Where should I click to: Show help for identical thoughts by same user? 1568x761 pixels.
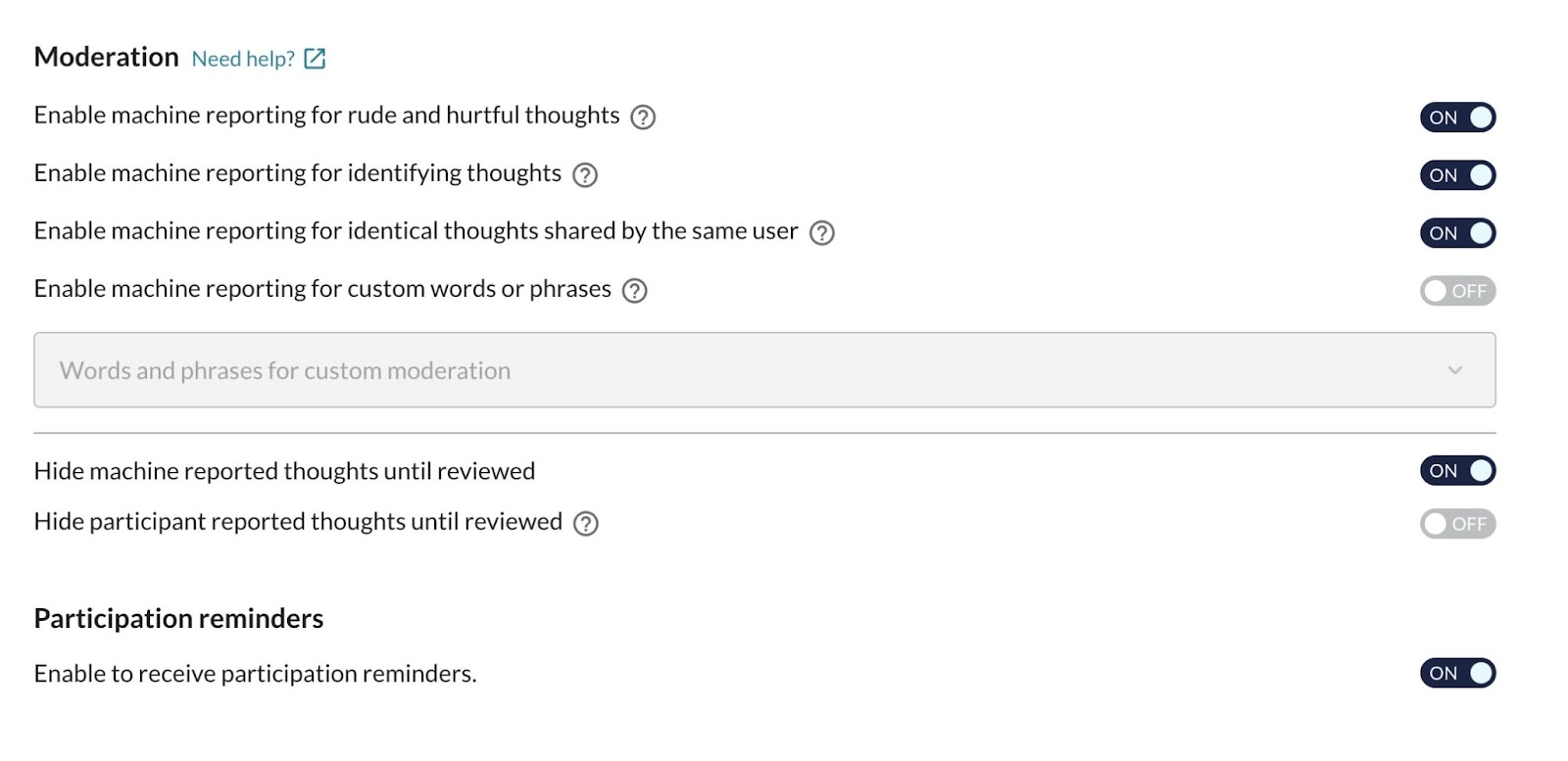(x=821, y=233)
